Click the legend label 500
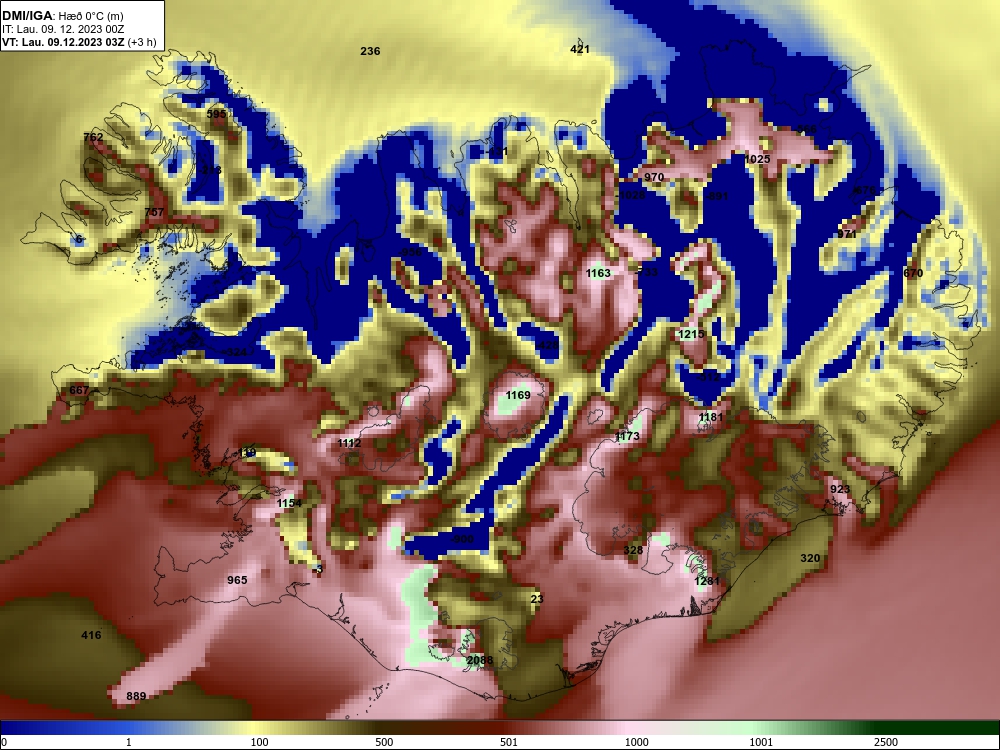Viewport: 1000px width, 750px height. pos(384,742)
